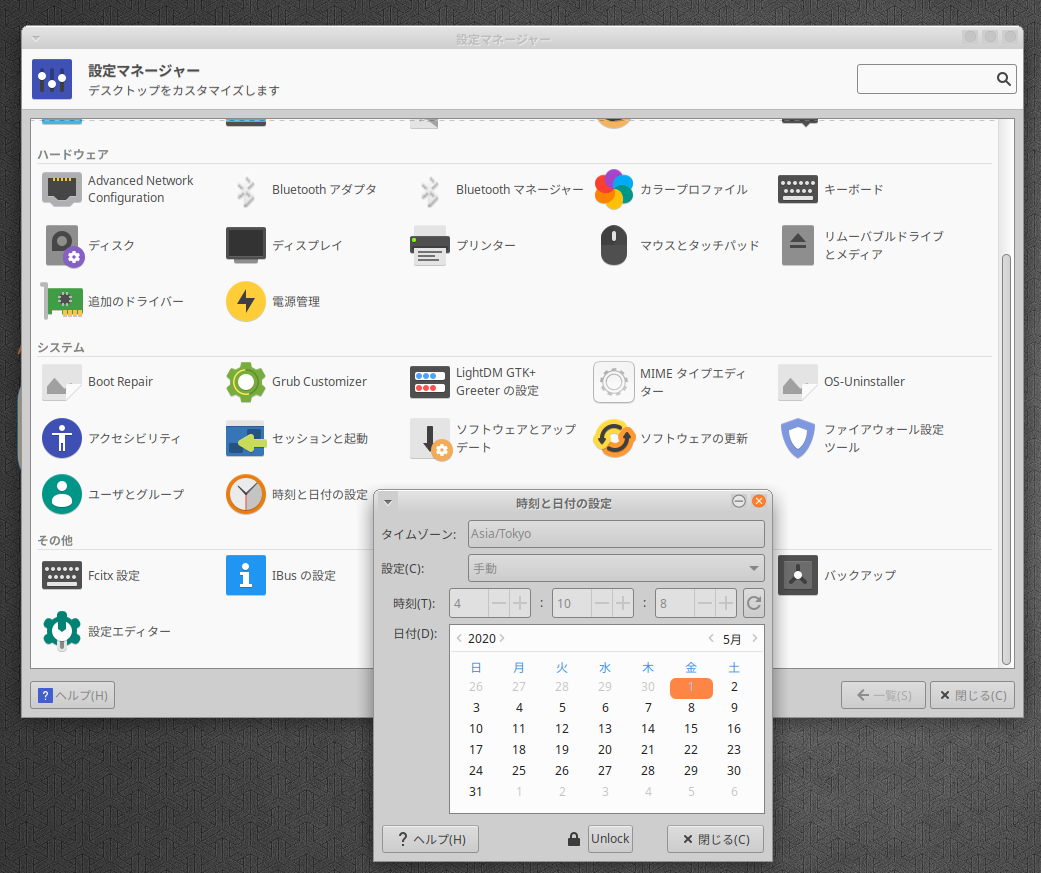This screenshot has height=873, width=1041.
Task: Click the タイムゾーン Asia/Tokyo field
Action: 616,534
